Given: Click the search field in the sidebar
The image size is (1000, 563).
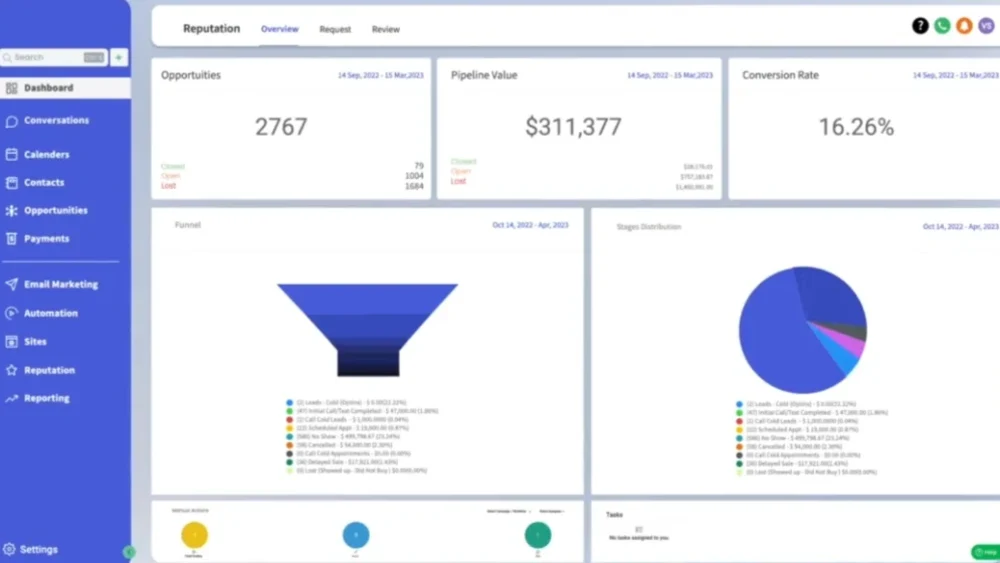Looking at the screenshot, I should 54,57.
